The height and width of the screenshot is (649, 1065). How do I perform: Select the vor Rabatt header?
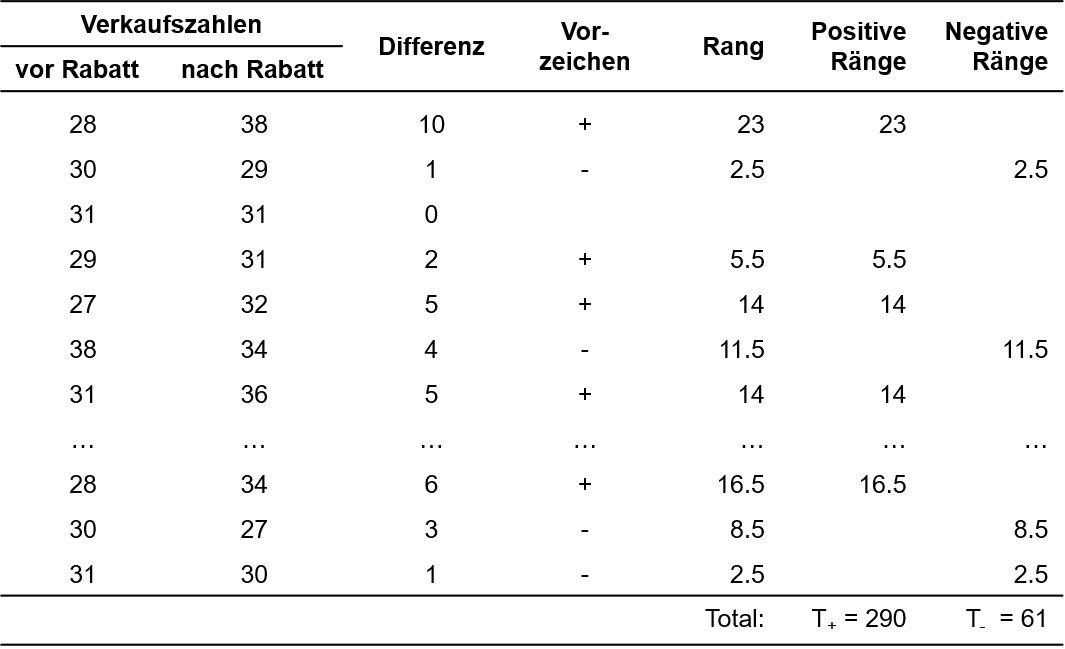coord(77,69)
